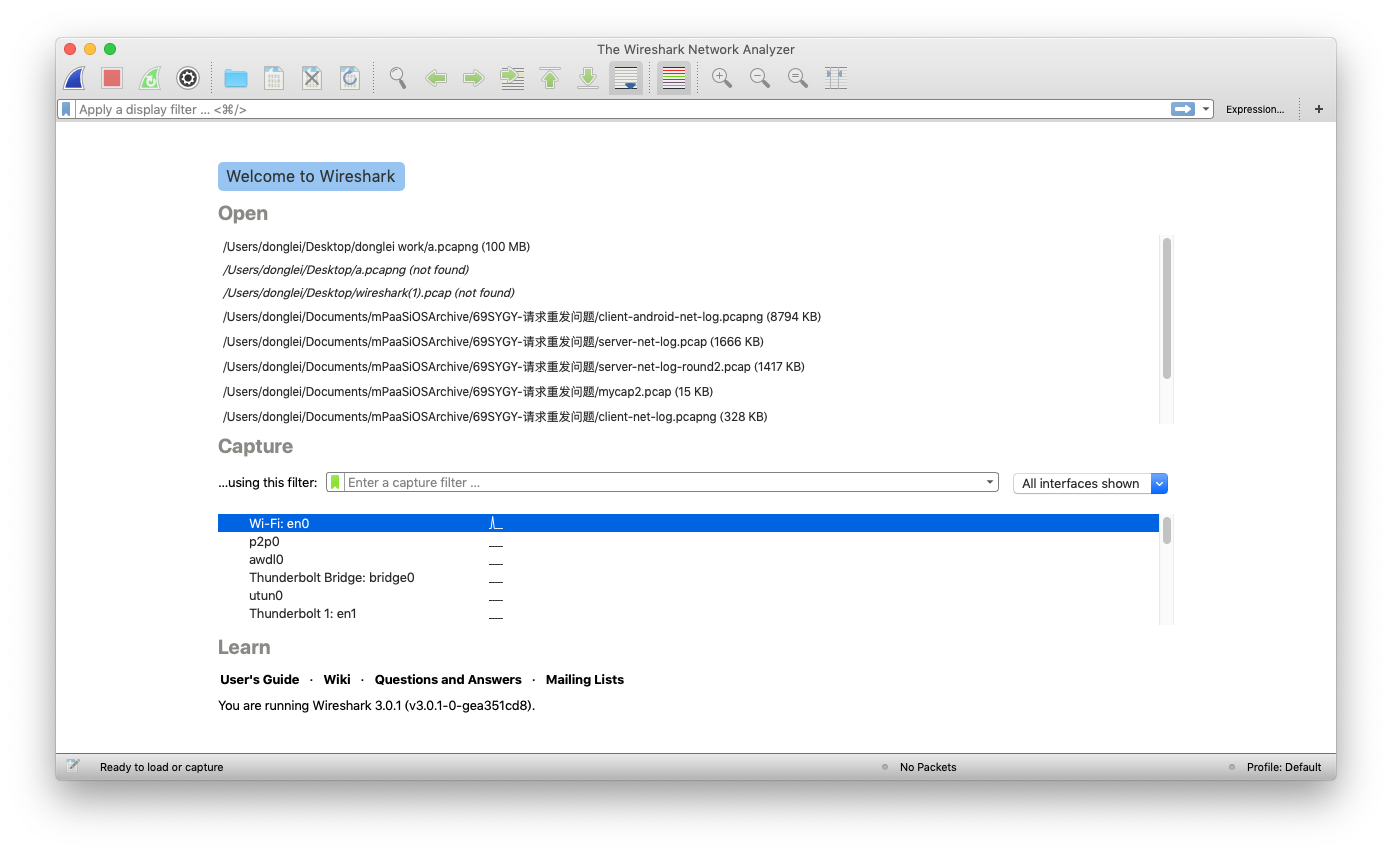Close this capture file icon
The image size is (1392, 854).
click(312, 78)
